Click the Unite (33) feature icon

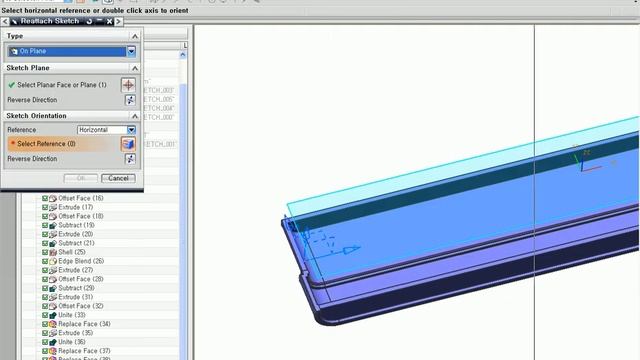[x=53, y=315]
